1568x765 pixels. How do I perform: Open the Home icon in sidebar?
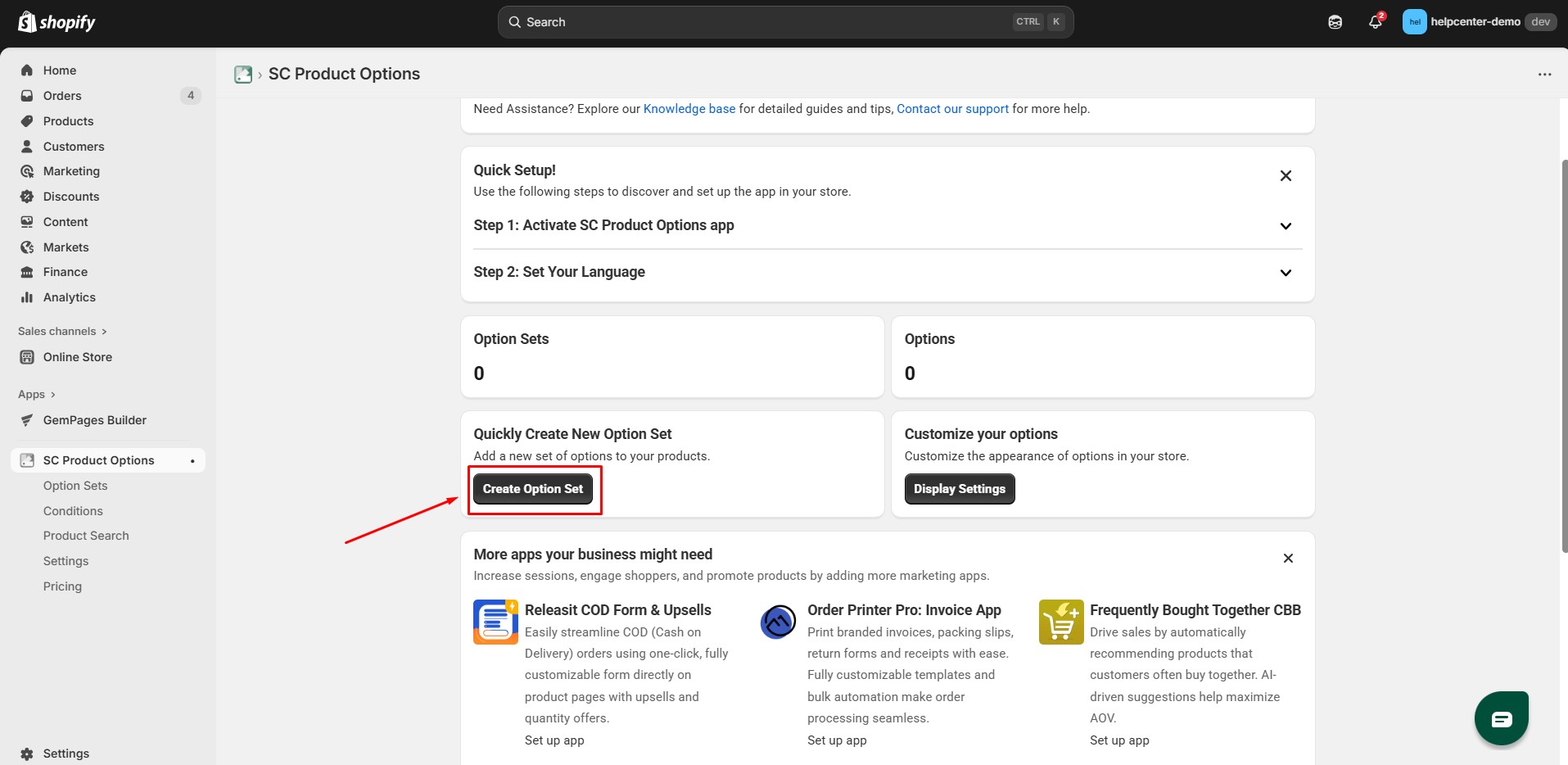27,70
